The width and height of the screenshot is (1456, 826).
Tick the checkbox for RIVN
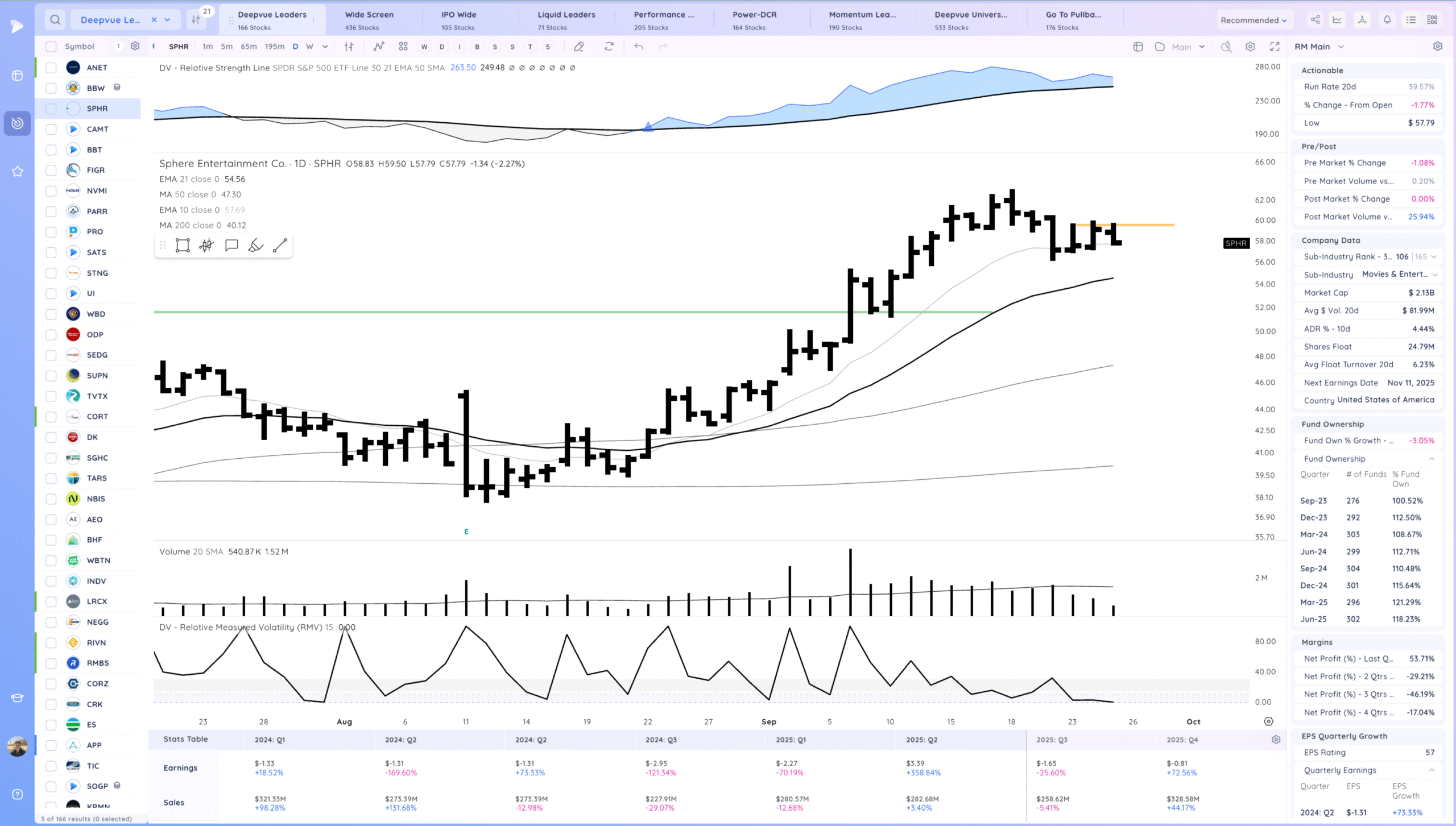click(51, 642)
